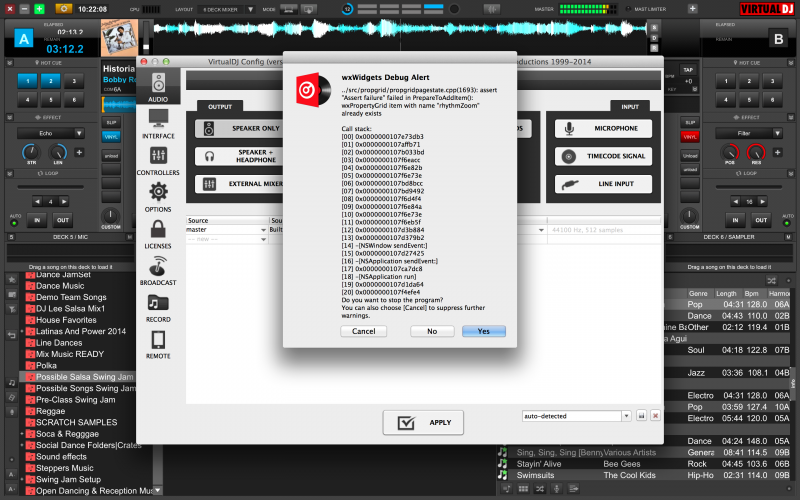Image resolution: width=800 pixels, height=500 pixels.
Task: Open the Licenses padlock section
Action: tap(158, 234)
